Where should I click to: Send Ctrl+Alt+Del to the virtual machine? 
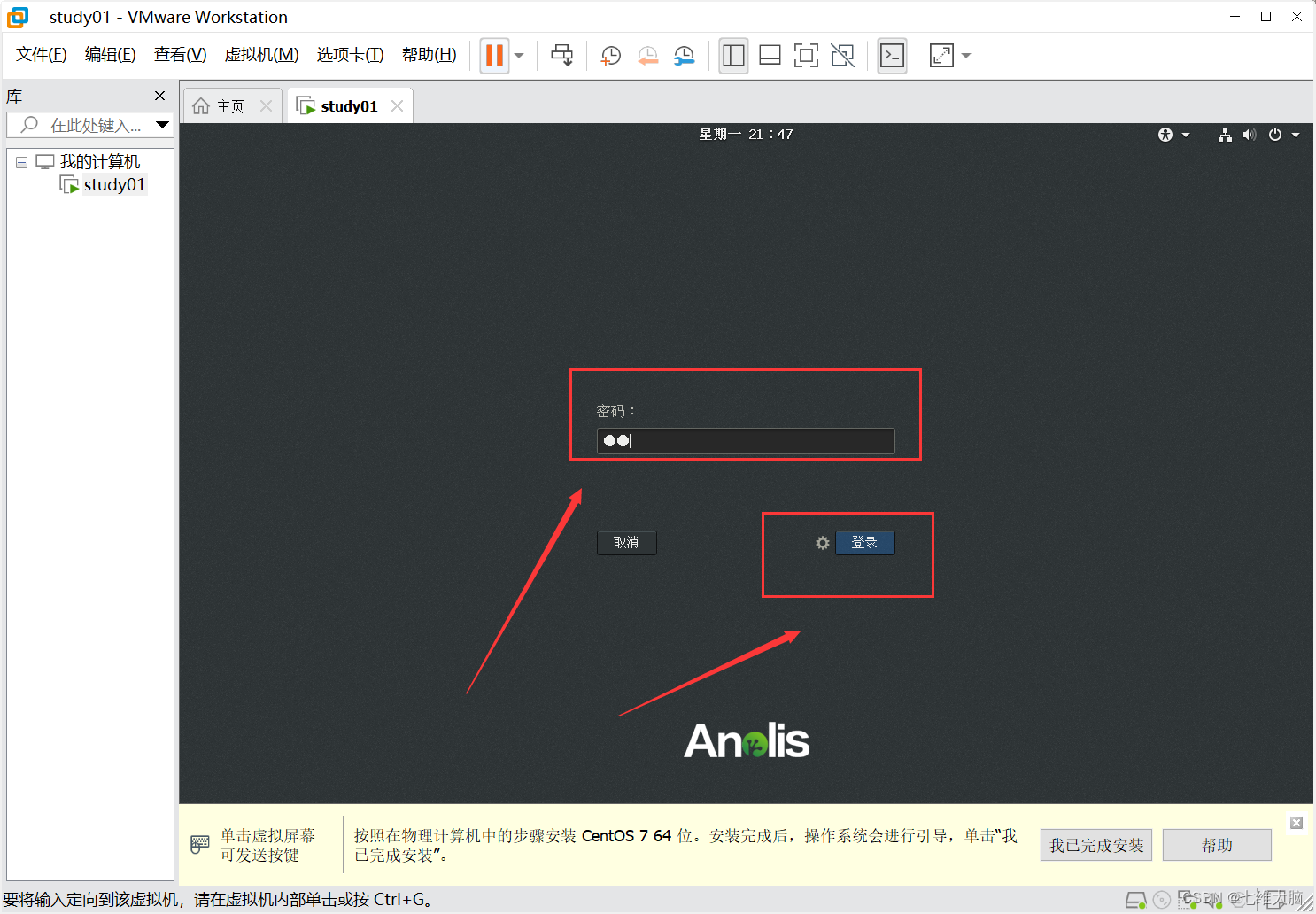tap(562, 56)
